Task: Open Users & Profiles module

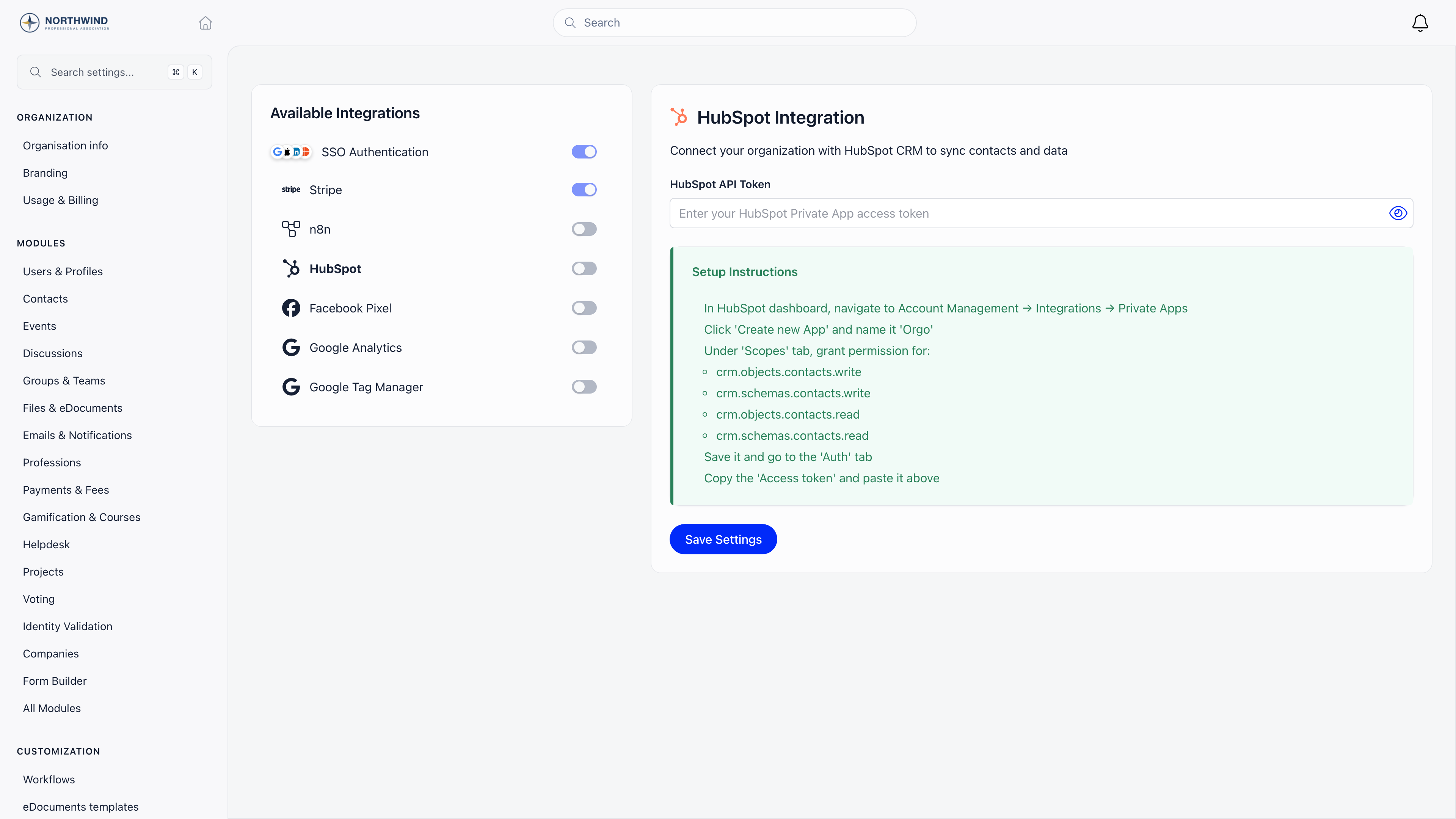Action: tap(63, 271)
